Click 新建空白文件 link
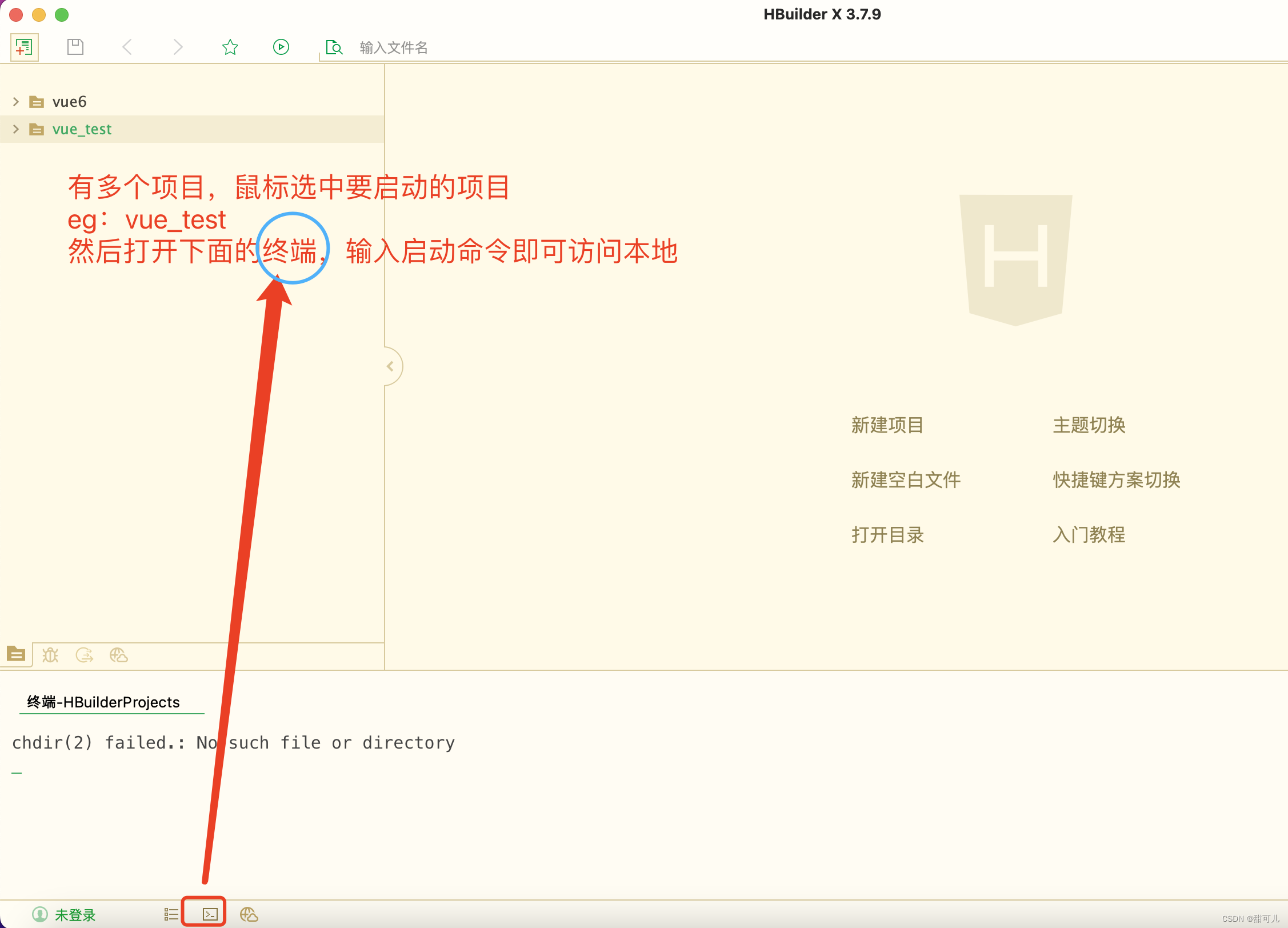 coord(906,479)
